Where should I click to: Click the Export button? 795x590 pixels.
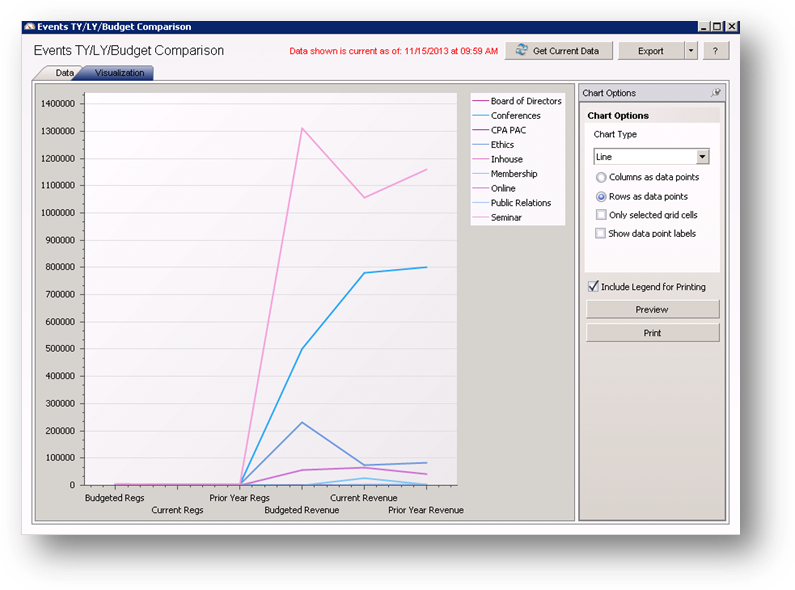click(x=651, y=51)
